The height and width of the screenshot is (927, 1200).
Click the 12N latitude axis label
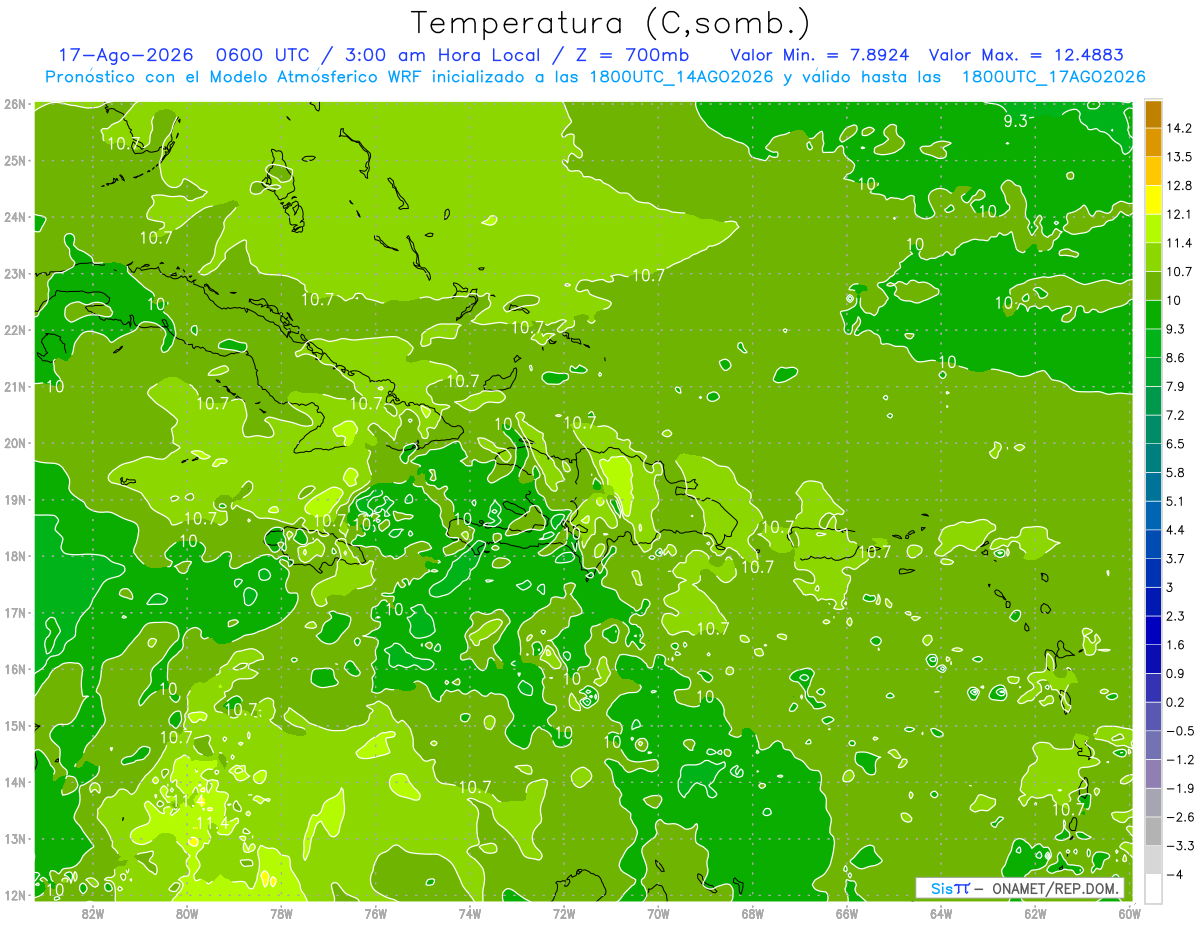click(14, 896)
